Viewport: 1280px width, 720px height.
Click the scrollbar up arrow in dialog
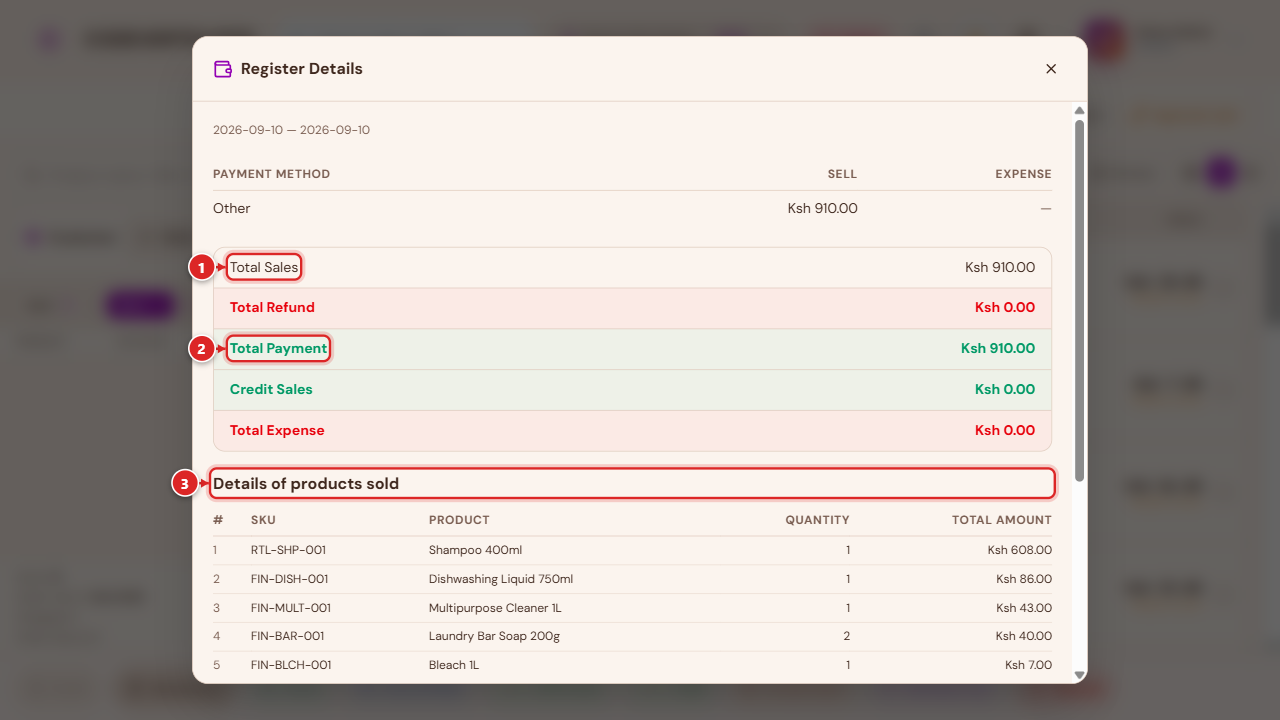tap(1079, 110)
